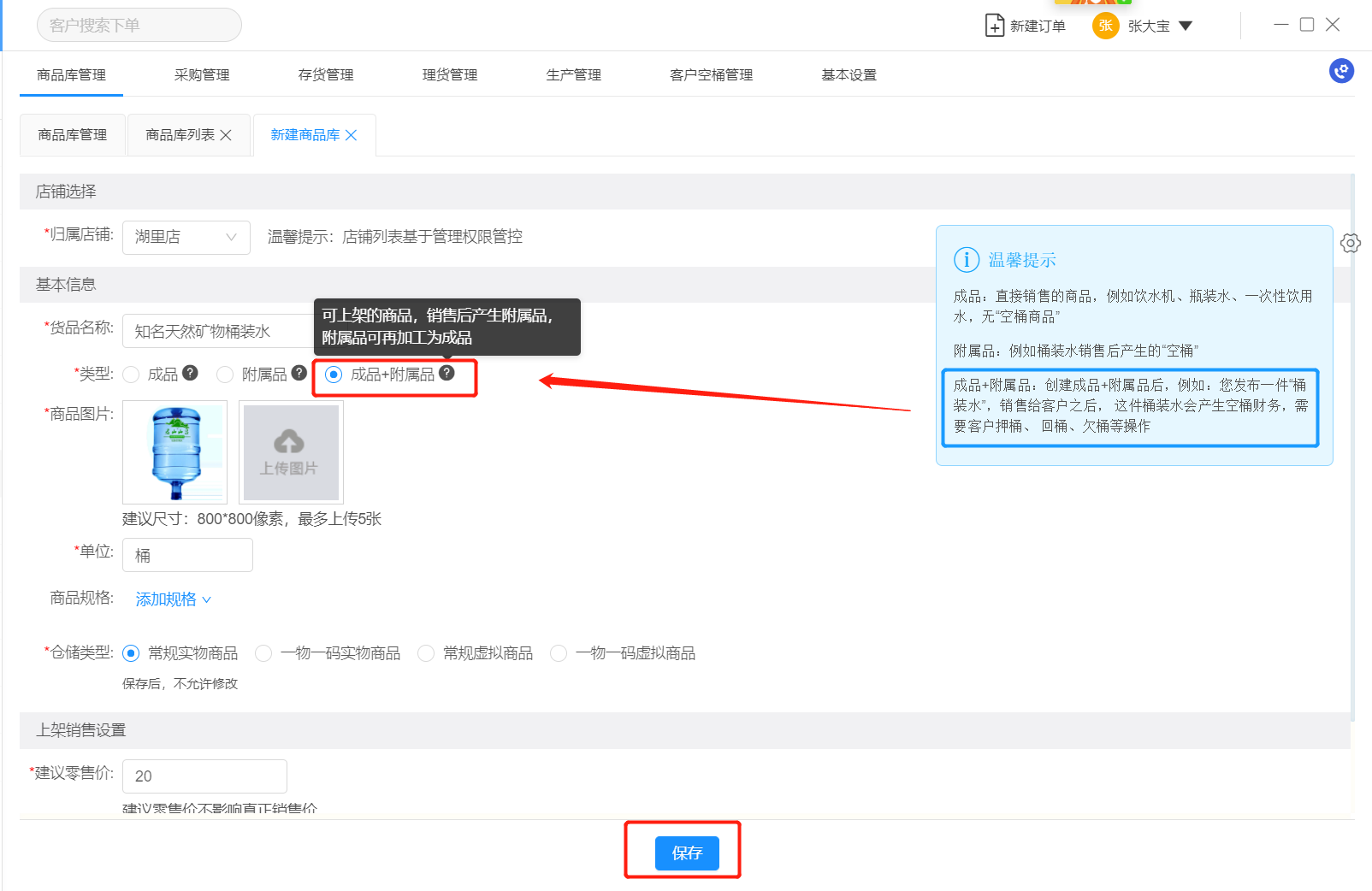Choose 一物一码实物商品 storage type

[263, 653]
